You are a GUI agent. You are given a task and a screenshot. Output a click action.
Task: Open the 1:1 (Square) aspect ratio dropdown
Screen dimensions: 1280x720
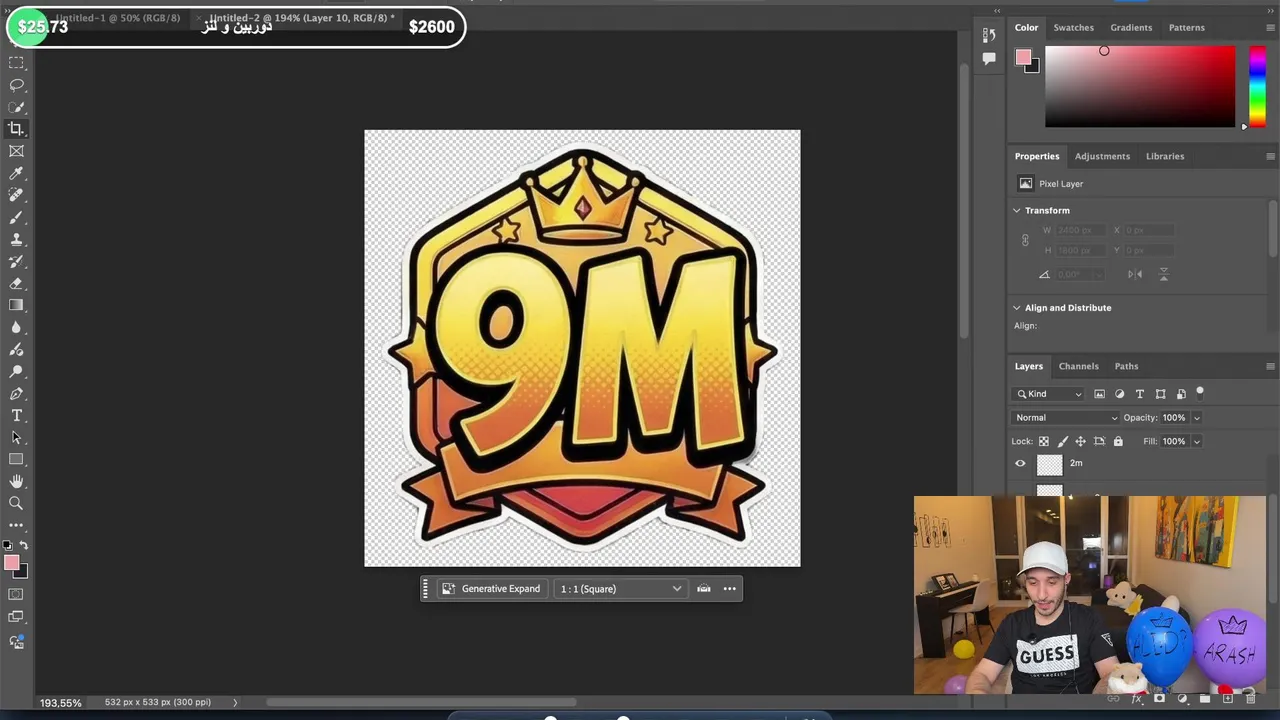coord(620,589)
